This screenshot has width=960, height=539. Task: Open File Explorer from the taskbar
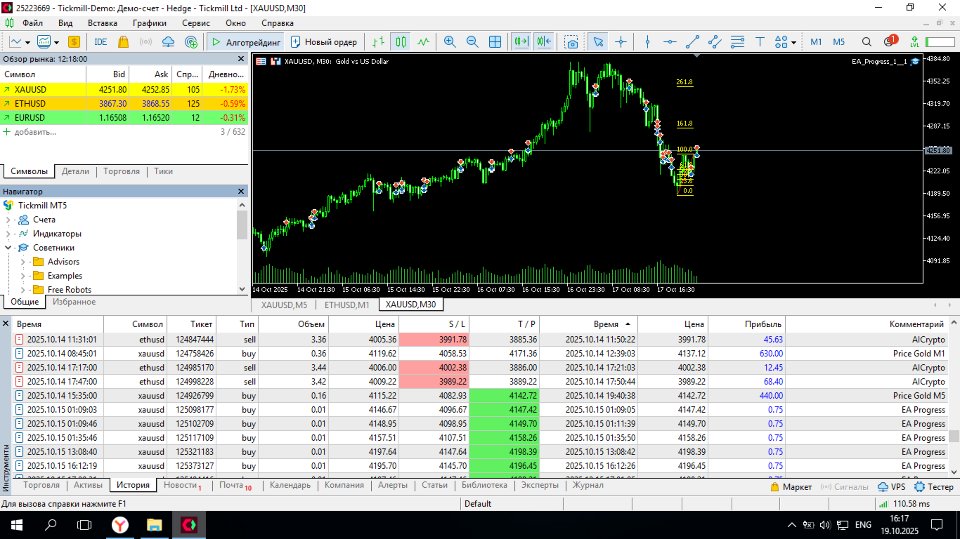click(x=154, y=525)
